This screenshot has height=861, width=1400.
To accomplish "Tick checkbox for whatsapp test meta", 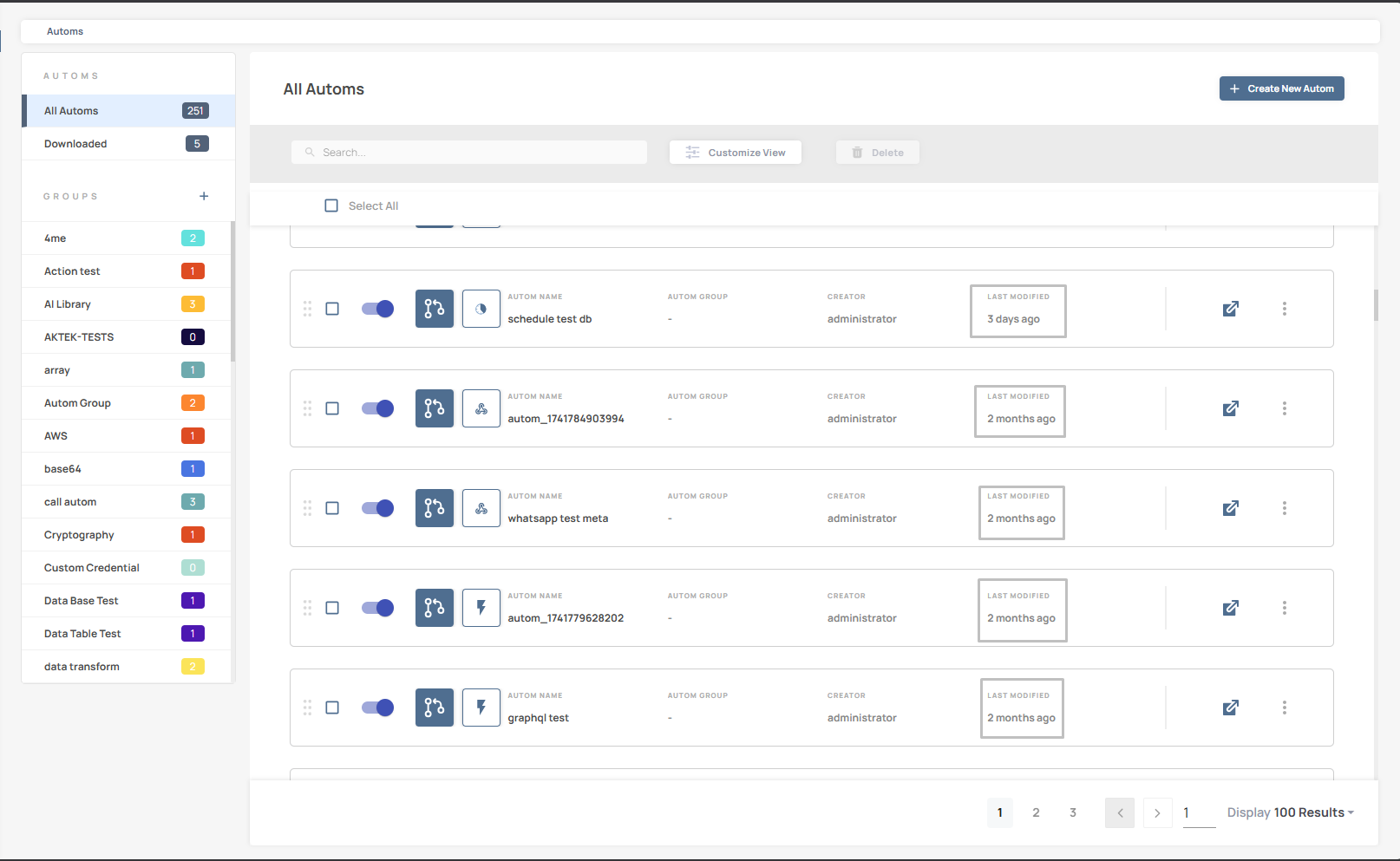I will coord(332,508).
